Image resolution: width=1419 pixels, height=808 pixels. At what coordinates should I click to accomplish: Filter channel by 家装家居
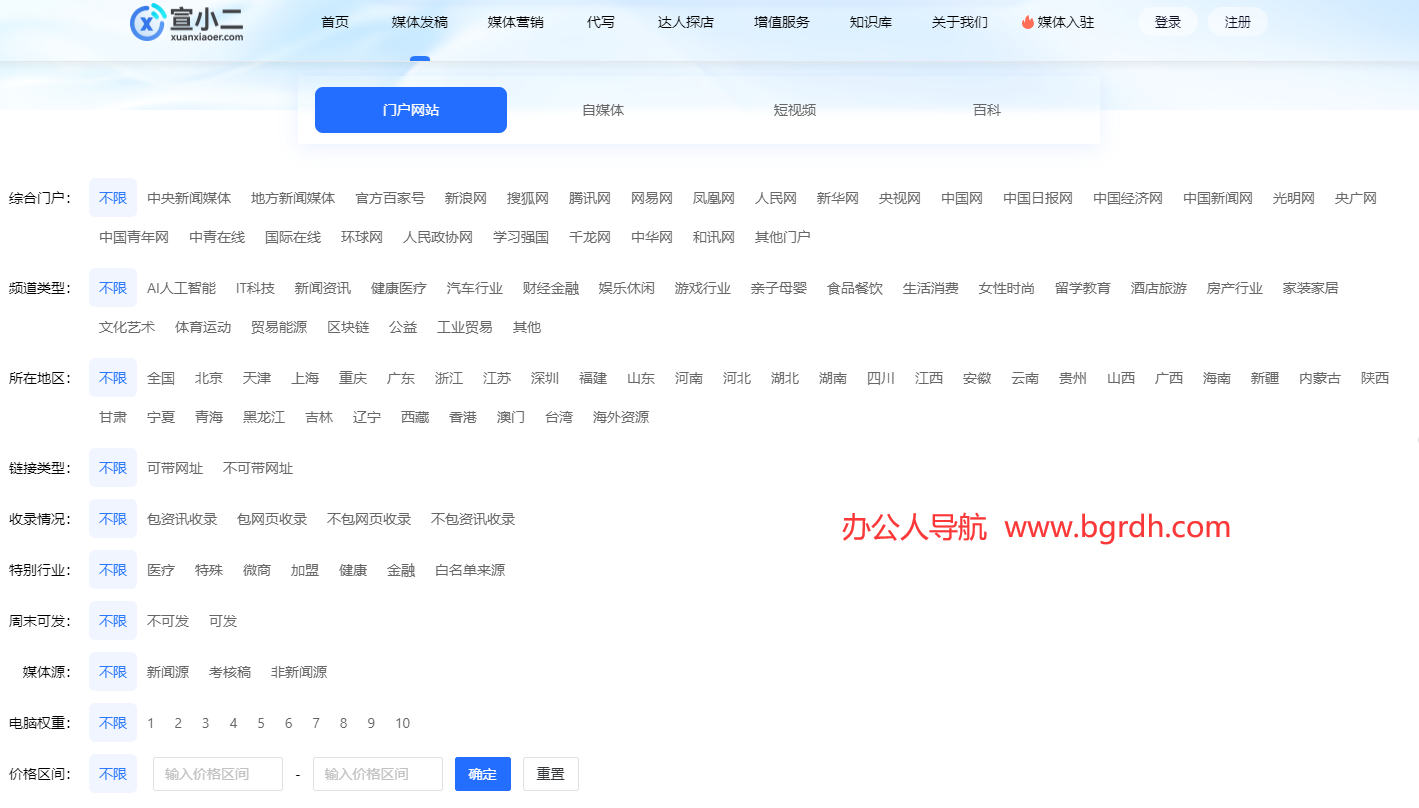pyautogui.click(x=1311, y=288)
